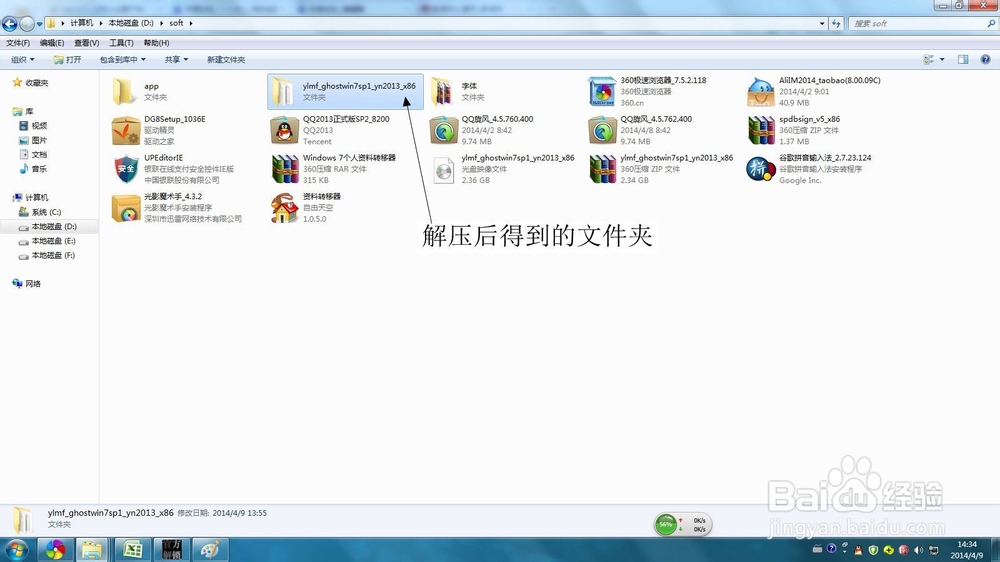Click the refresh address bar icon
Image resolution: width=1000 pixels, height=562 pixels.
tap(836, 23)
